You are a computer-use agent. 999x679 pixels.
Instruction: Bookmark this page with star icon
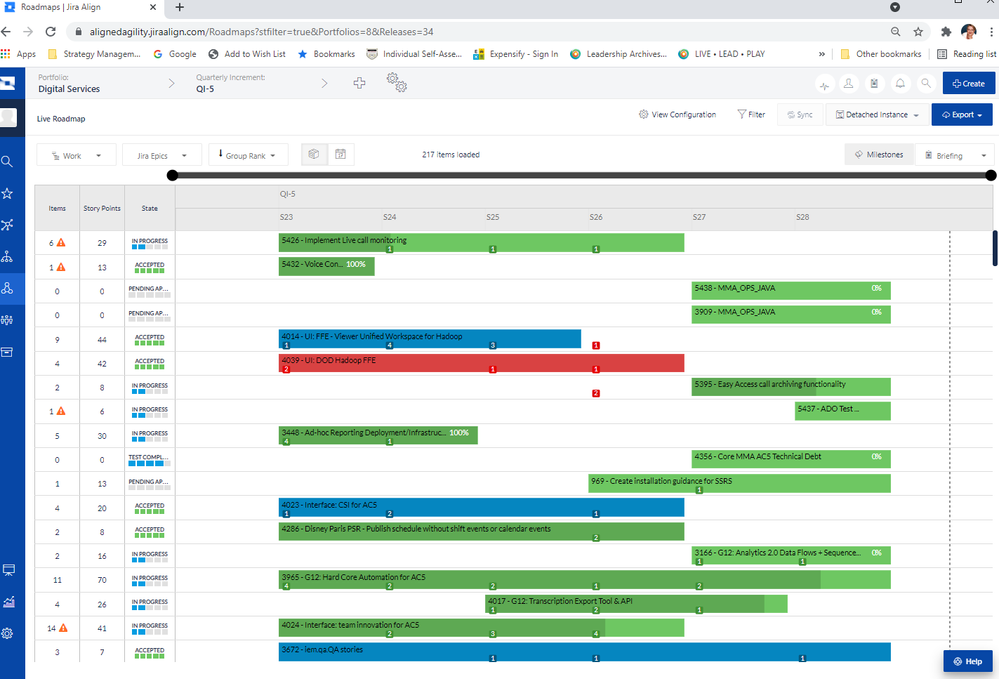pos(918,31)
